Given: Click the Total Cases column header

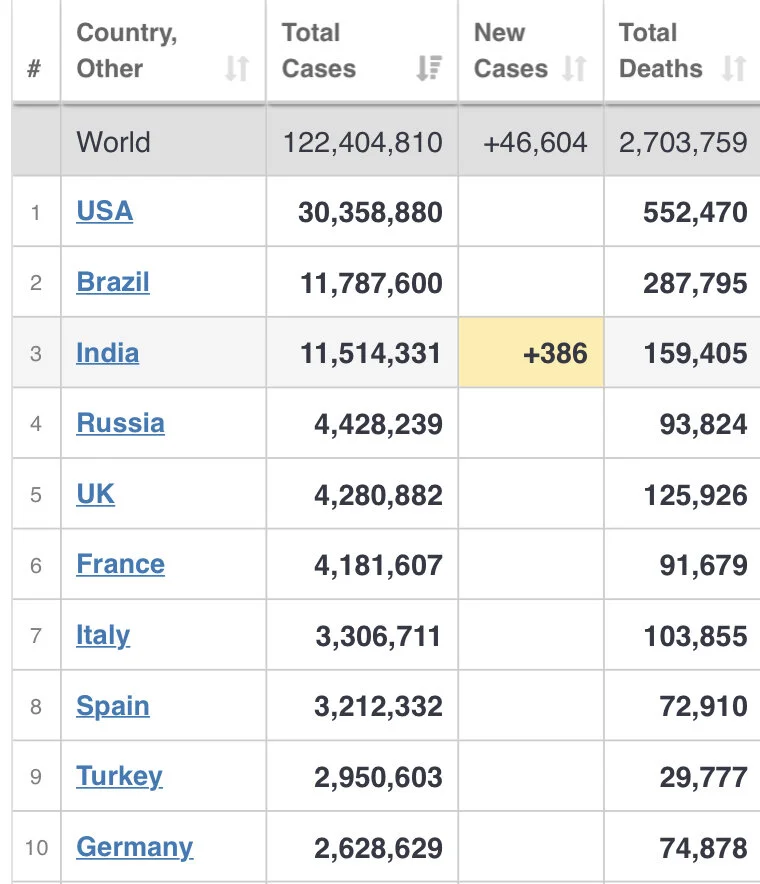Looking at the screenshot, I should pos(362,51).
